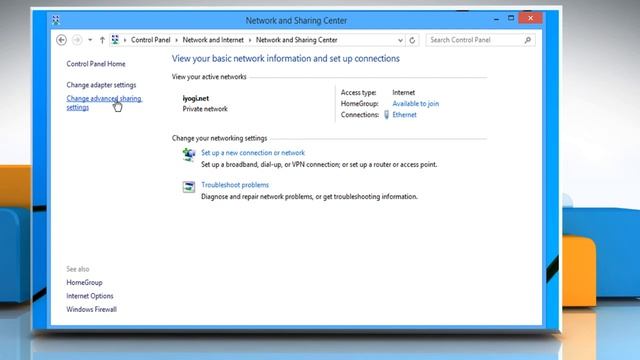This screenshot has height=360, width=640.
Task: Open HomeGroup under See also
Action: point(84,282)
